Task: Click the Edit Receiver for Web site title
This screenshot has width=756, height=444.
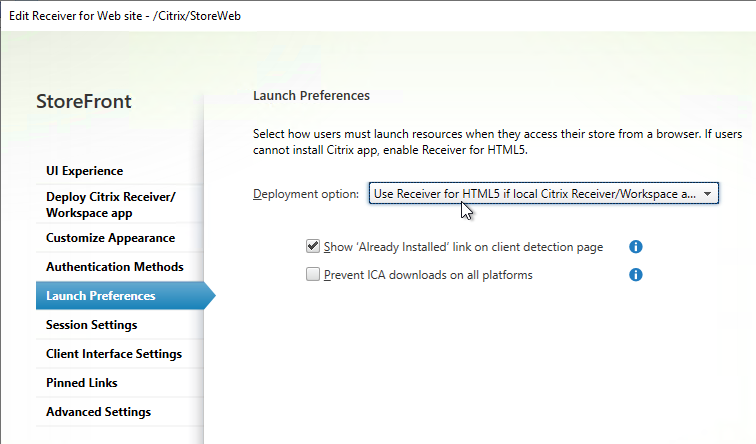Action: tap(125, 16)
